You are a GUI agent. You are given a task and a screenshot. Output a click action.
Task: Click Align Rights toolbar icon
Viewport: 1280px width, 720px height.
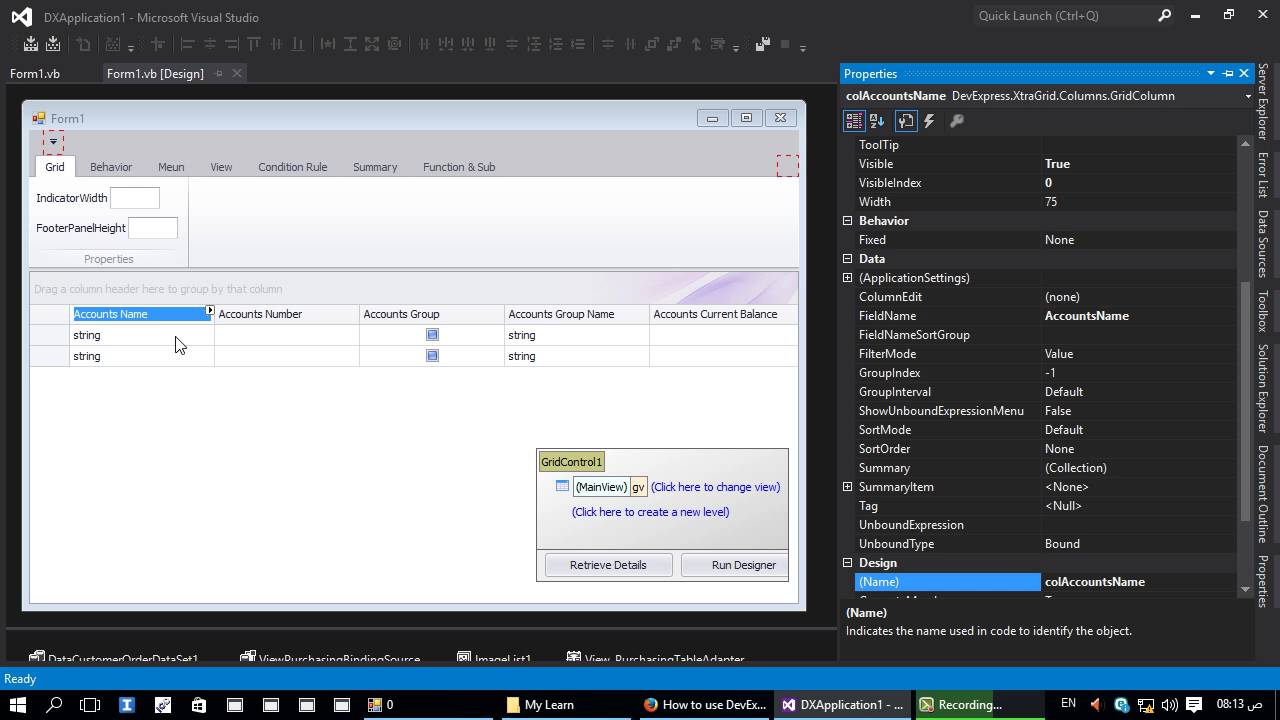(x=232, y=44)
